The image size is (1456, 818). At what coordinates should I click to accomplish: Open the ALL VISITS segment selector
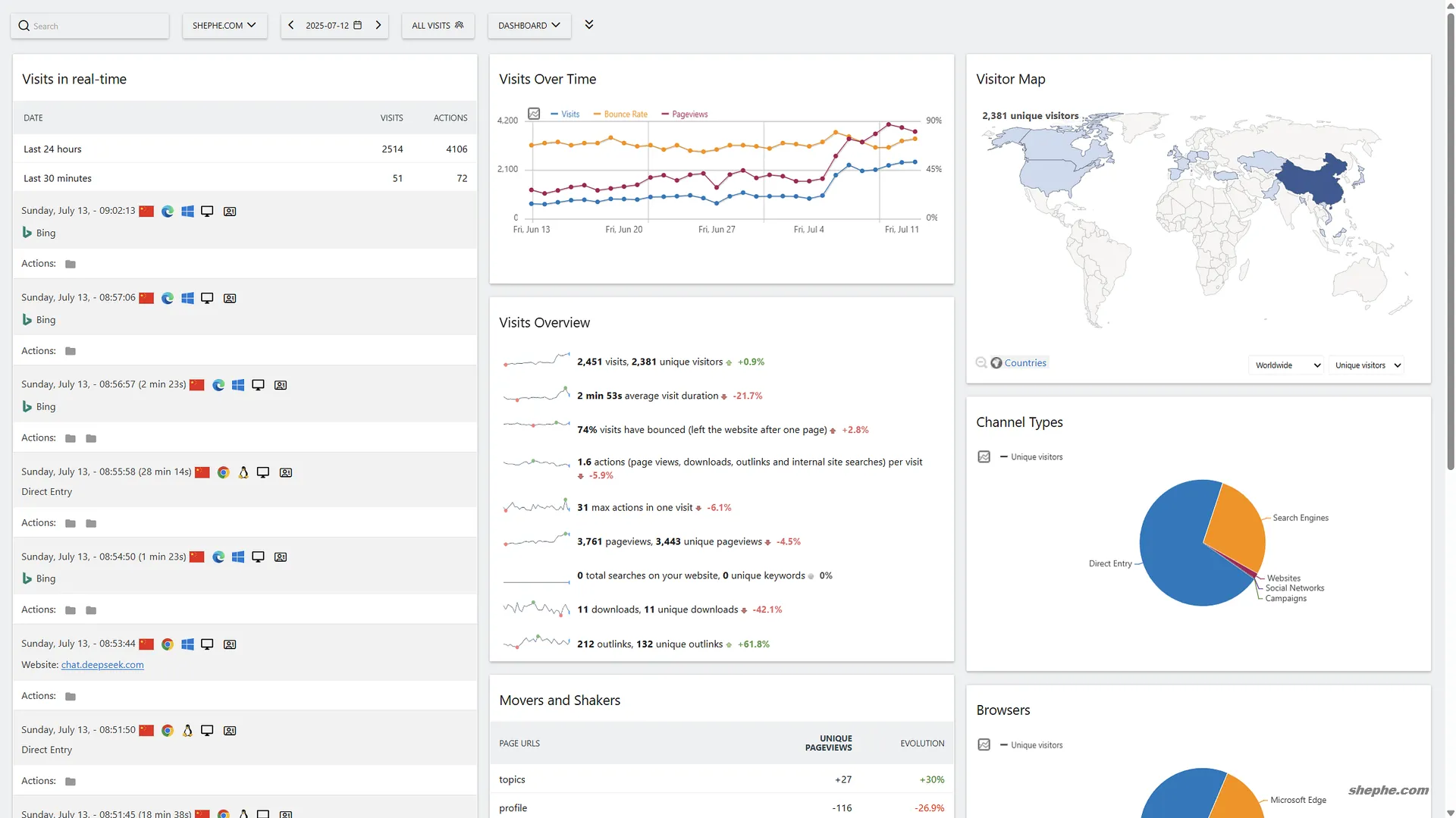point(438,26)
